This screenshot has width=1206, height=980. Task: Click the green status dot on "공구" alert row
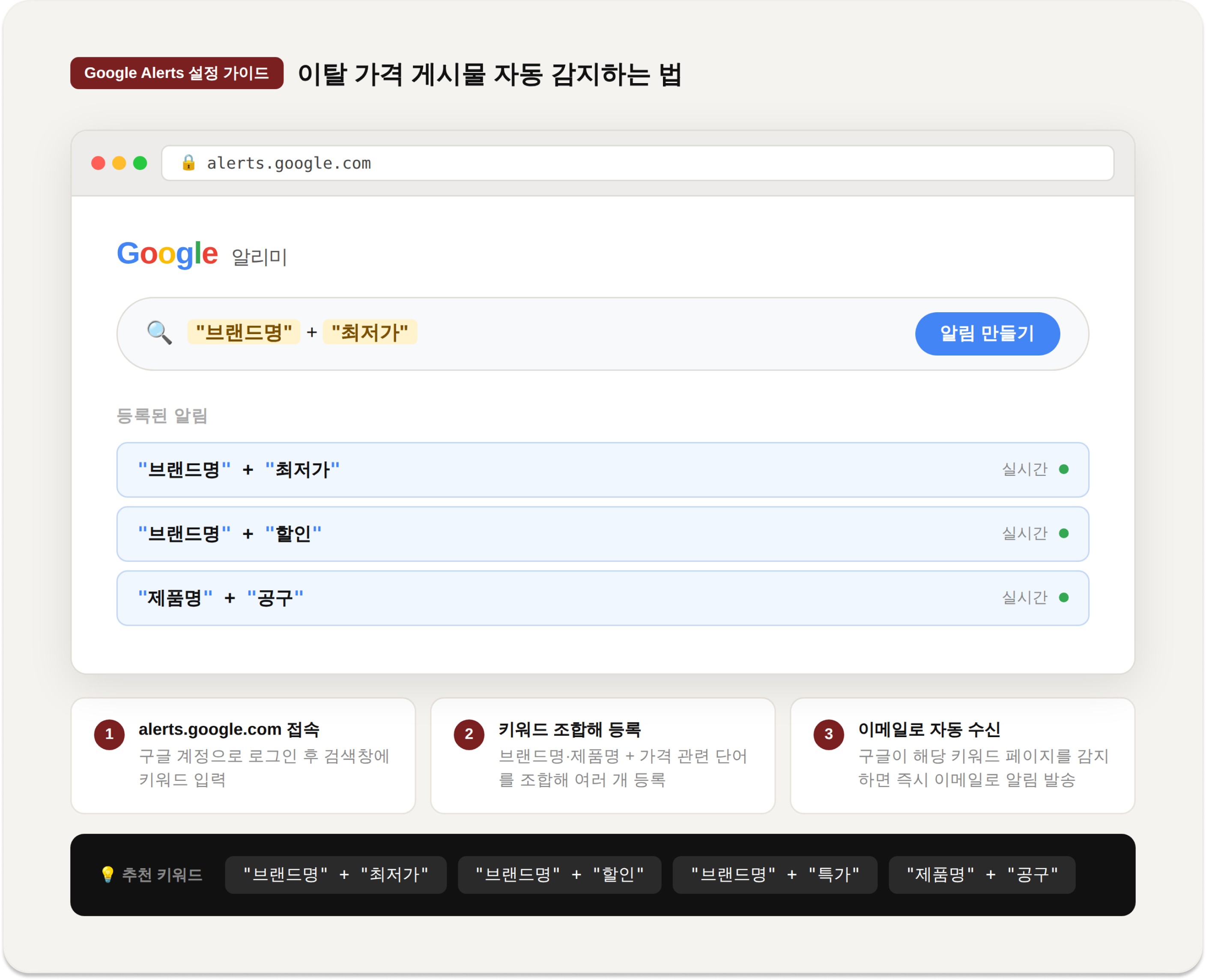tap(1064, 597)
